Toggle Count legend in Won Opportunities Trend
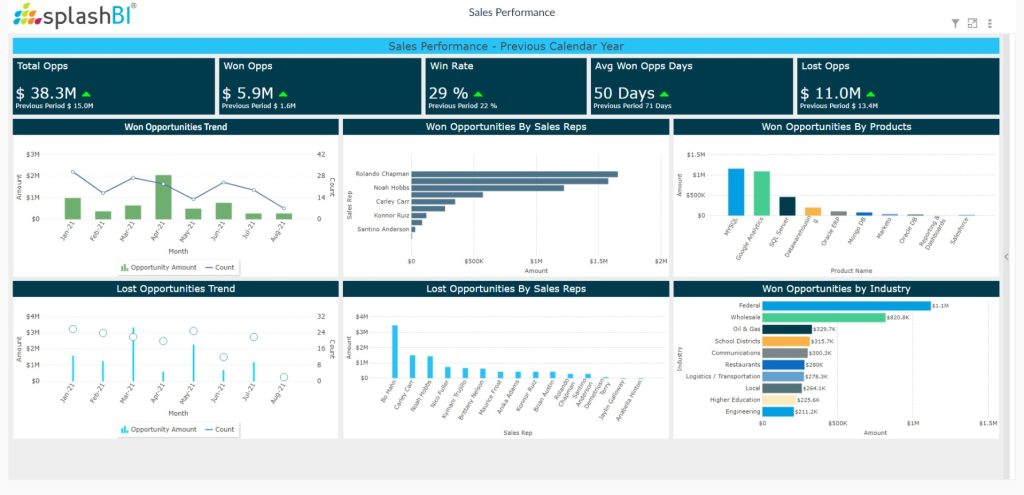 (219, 268)
